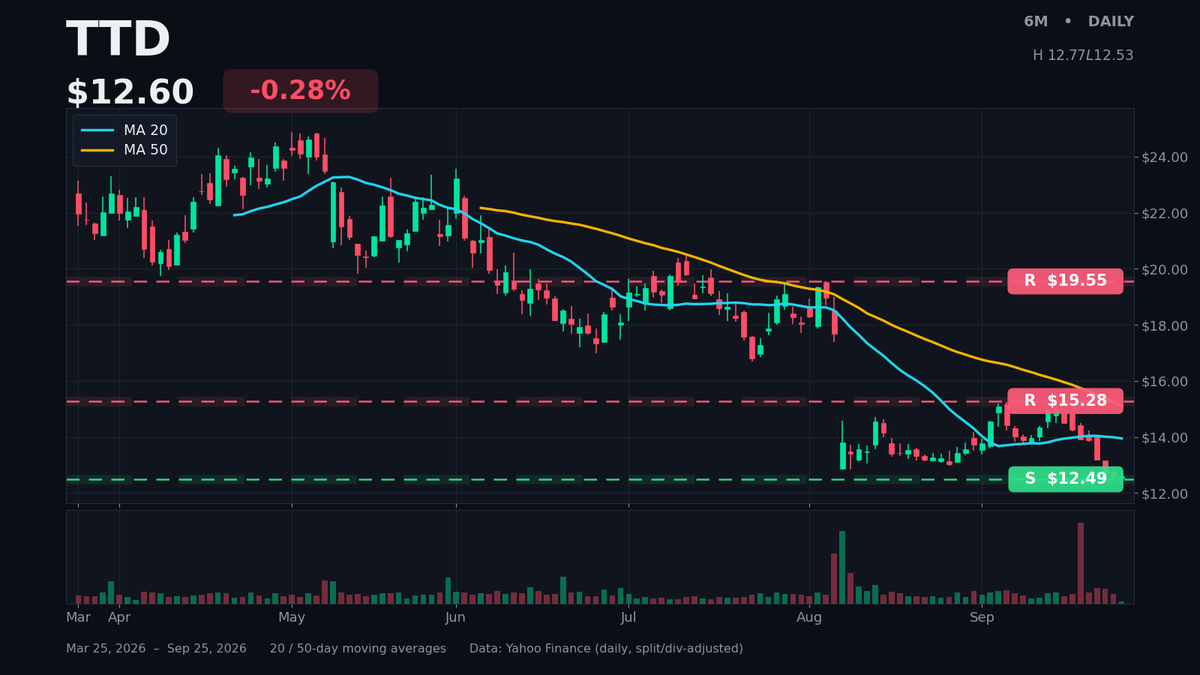Click the large red volume bar before the August peak
Image resolution: width=1200 pixels, height=675 pixels.
pos(834,579)
